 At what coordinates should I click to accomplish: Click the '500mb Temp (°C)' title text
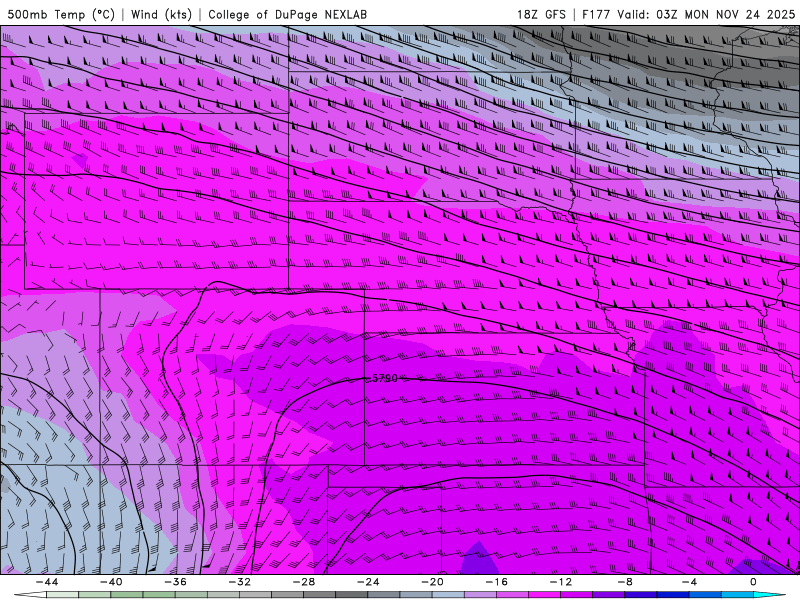[x=61, y=14]
